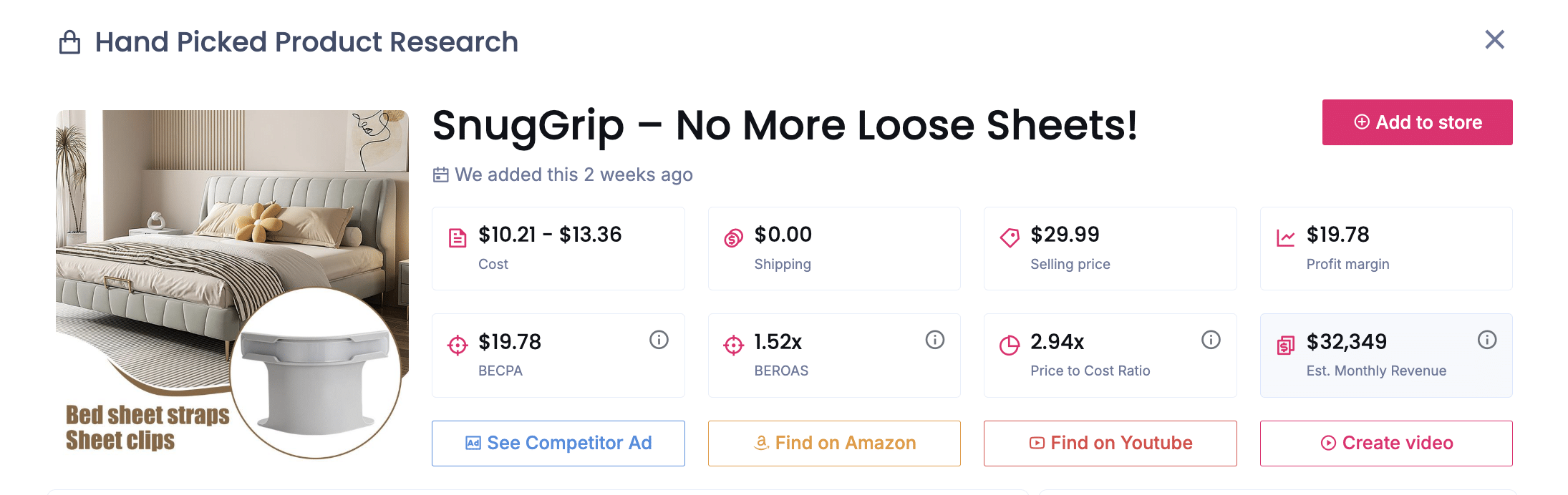
Task: Click Find on Amazon button
Action: click(834, 443)
